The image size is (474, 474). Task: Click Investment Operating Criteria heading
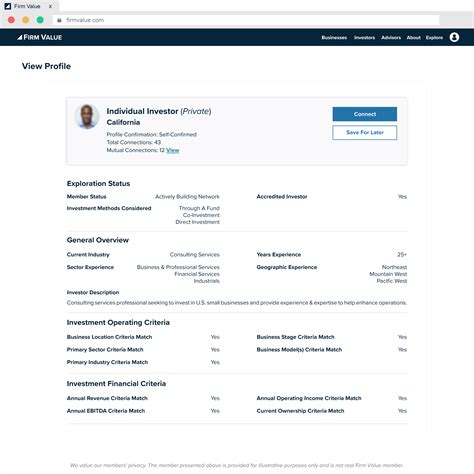[x=118, y=322]
